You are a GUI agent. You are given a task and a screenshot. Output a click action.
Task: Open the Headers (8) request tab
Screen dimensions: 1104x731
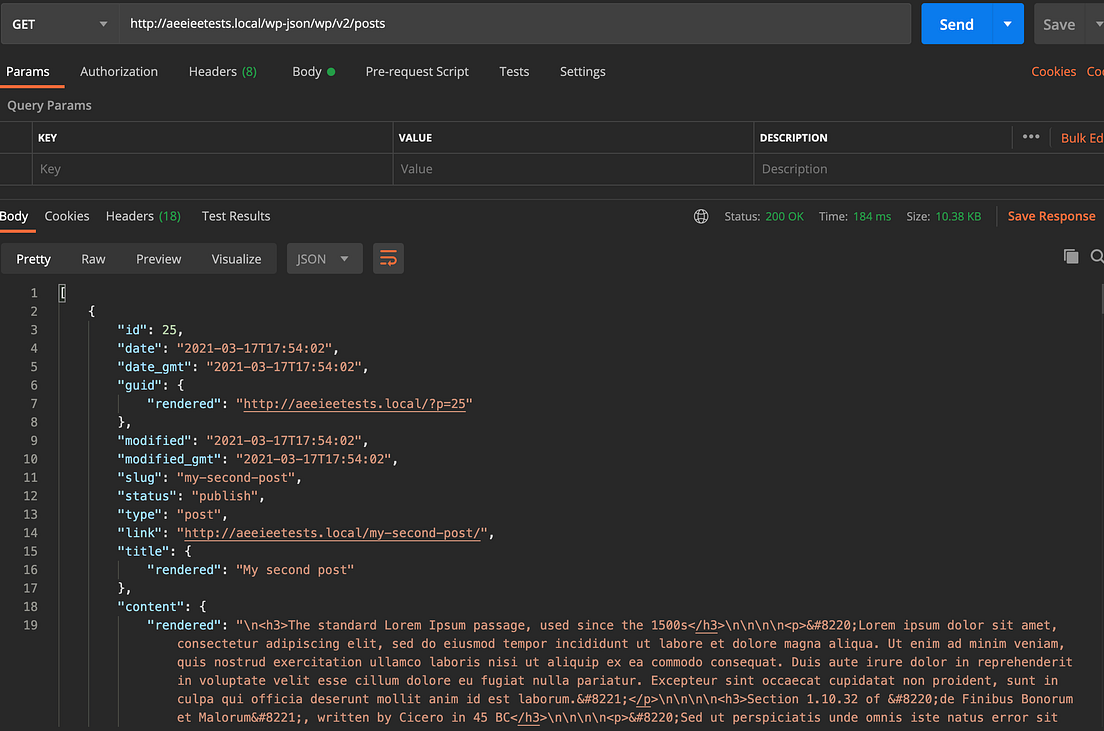pyautogui.click(x=222, y=71)
